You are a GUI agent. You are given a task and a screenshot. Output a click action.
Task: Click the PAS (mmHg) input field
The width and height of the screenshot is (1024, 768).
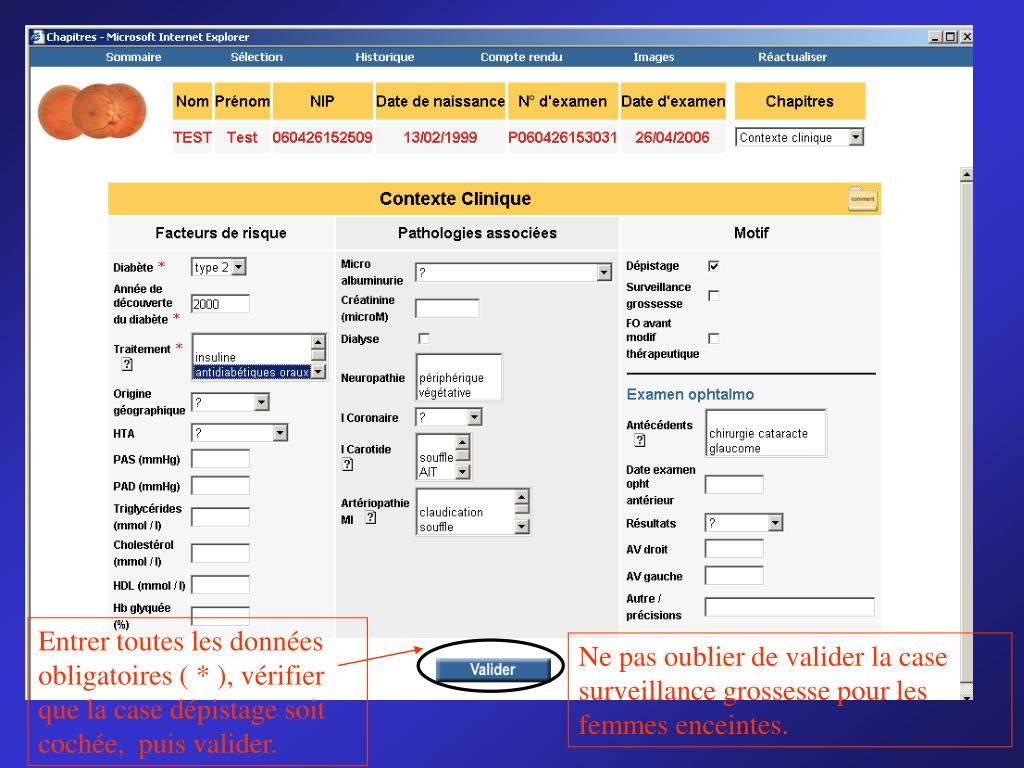220,458
